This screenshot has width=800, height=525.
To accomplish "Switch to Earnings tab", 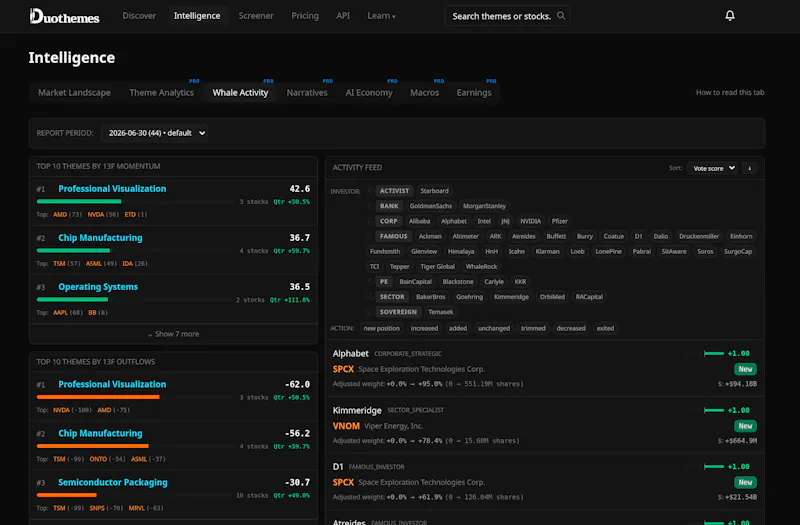I will [x=474, y=93].
